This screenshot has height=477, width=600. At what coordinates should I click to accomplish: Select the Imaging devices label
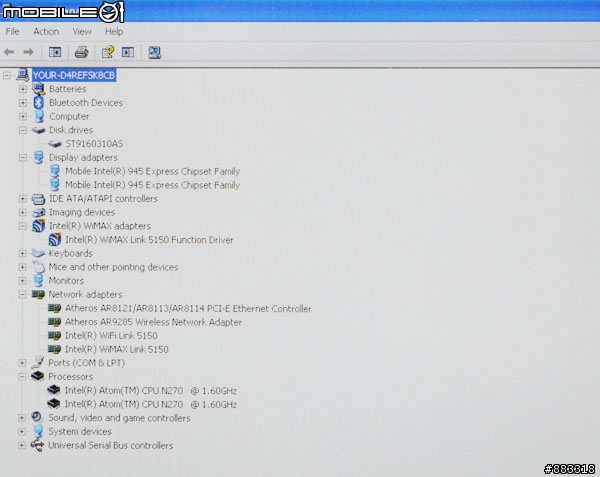82,212
